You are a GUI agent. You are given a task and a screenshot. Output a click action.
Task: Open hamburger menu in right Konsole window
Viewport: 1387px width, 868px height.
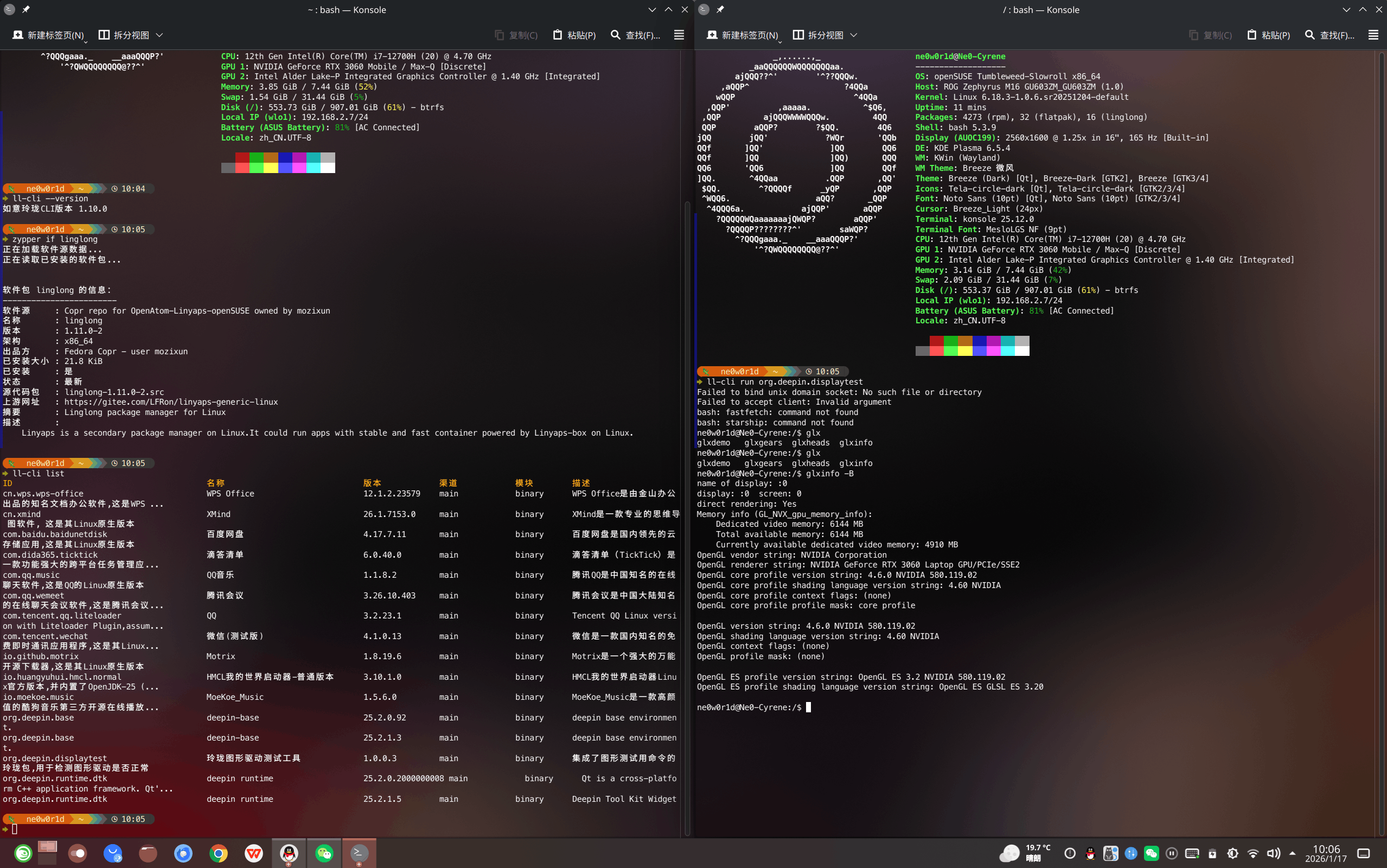(x=1373, y=35)
